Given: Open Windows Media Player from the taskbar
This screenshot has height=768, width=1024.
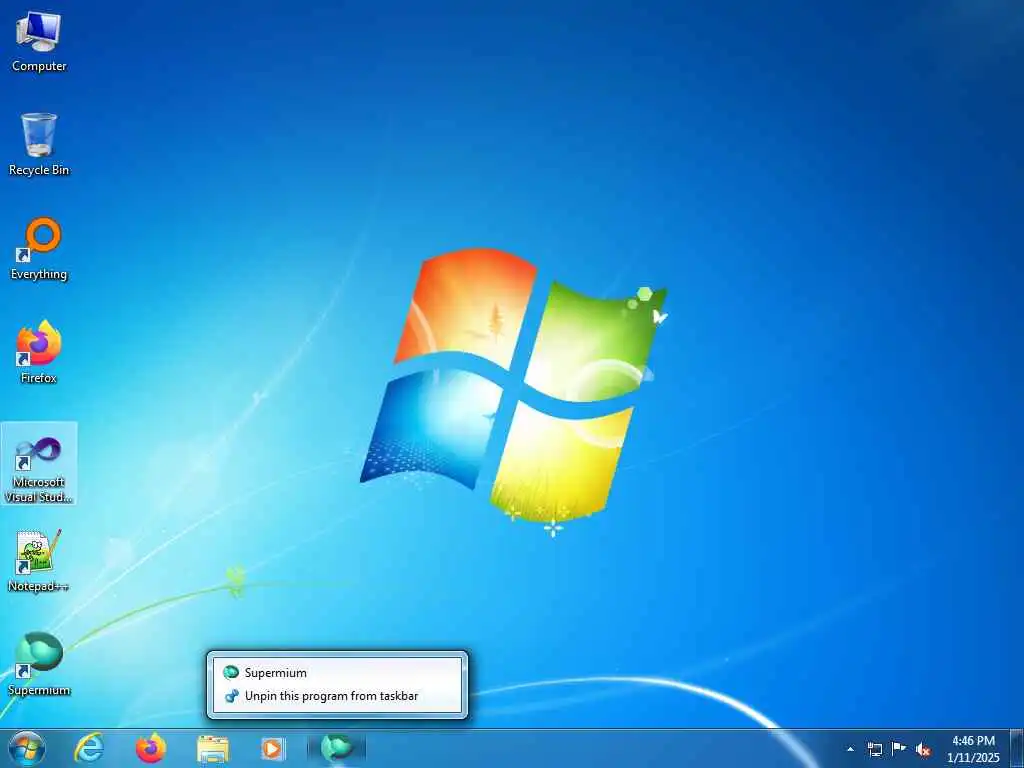Looking at the screenshot, I should click(x=272, y=748).
